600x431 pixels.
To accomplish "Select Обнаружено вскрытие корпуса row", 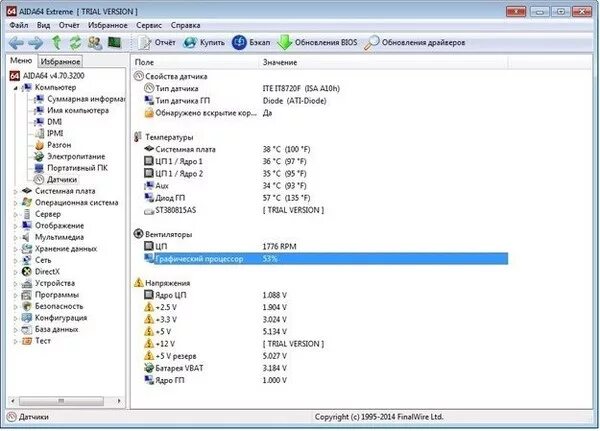I will pyautogui.click(x=326, y=113).
